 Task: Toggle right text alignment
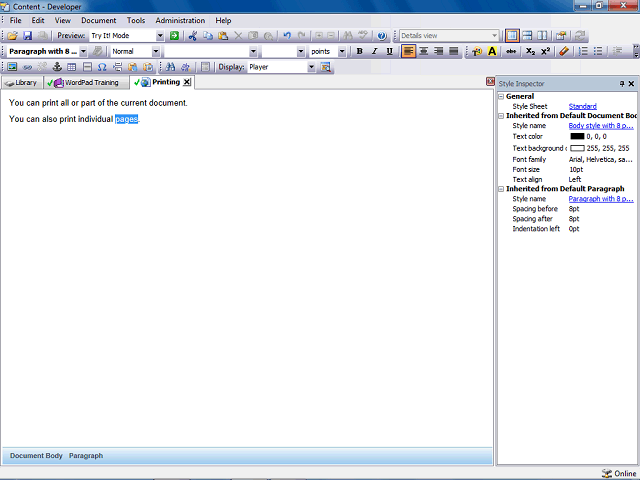pyautogui.click(x=439, y=51)
